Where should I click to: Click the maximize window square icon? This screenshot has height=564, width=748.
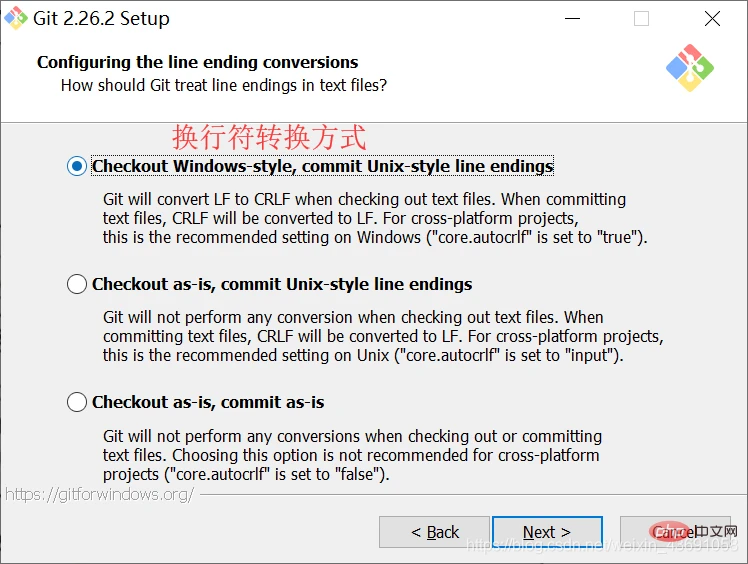click(641, 19)
